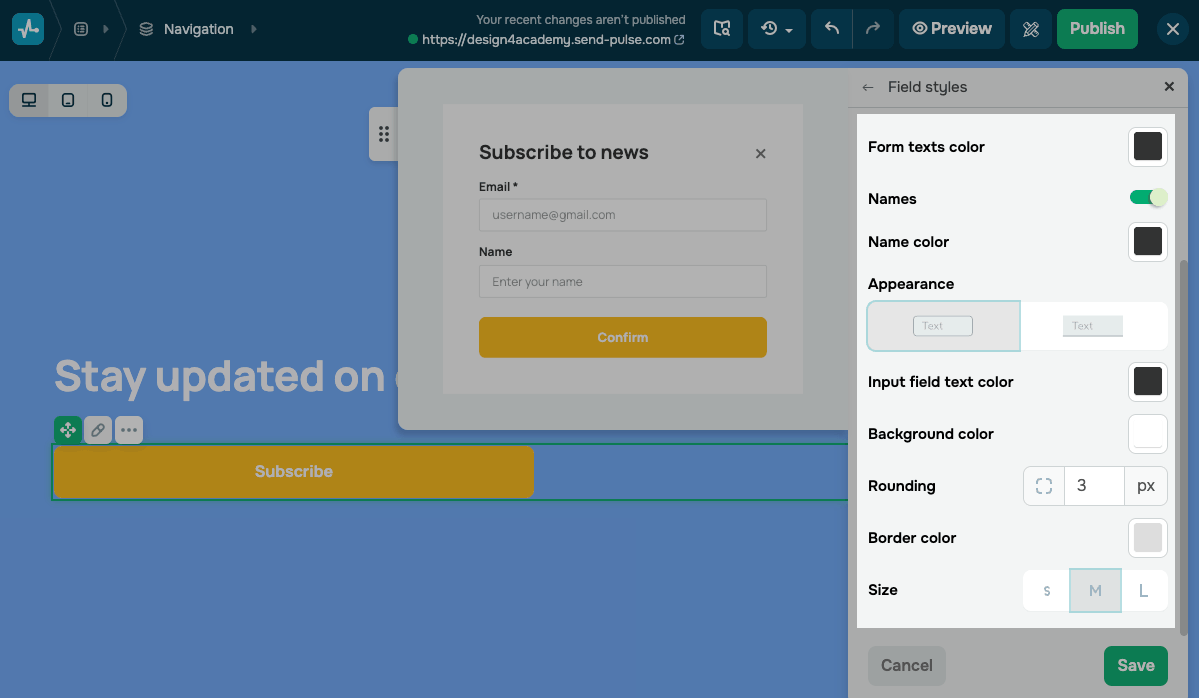Click the site map search icon

coord(722,29)
